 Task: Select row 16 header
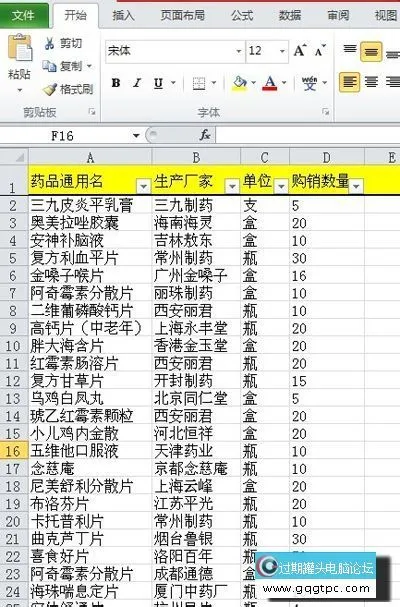click(x=14, y=451)
